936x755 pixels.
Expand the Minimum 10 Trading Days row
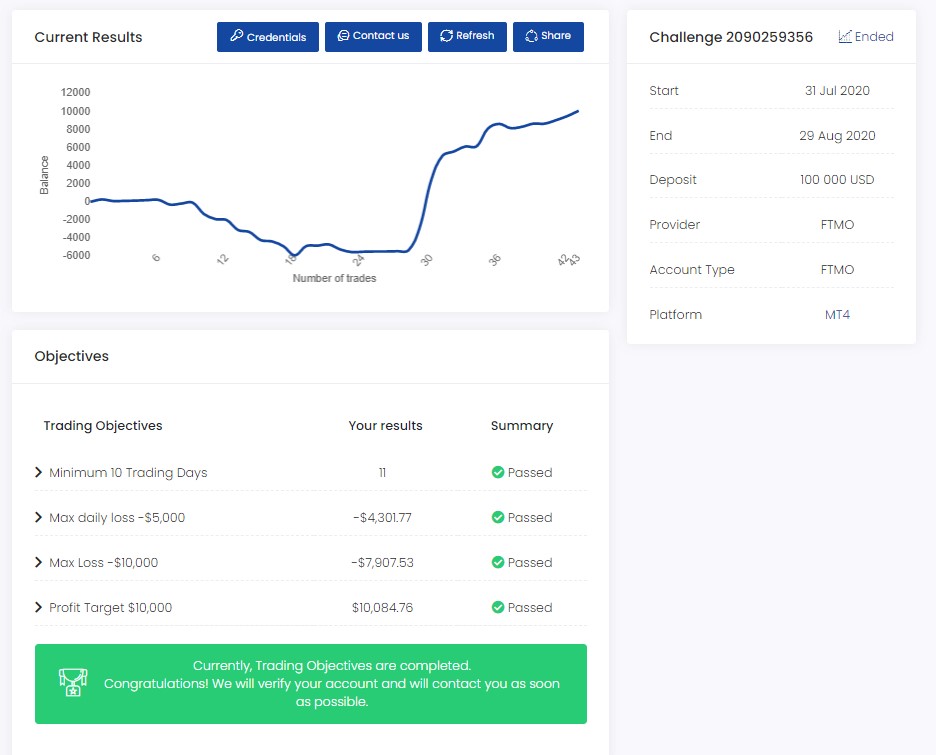39,472
